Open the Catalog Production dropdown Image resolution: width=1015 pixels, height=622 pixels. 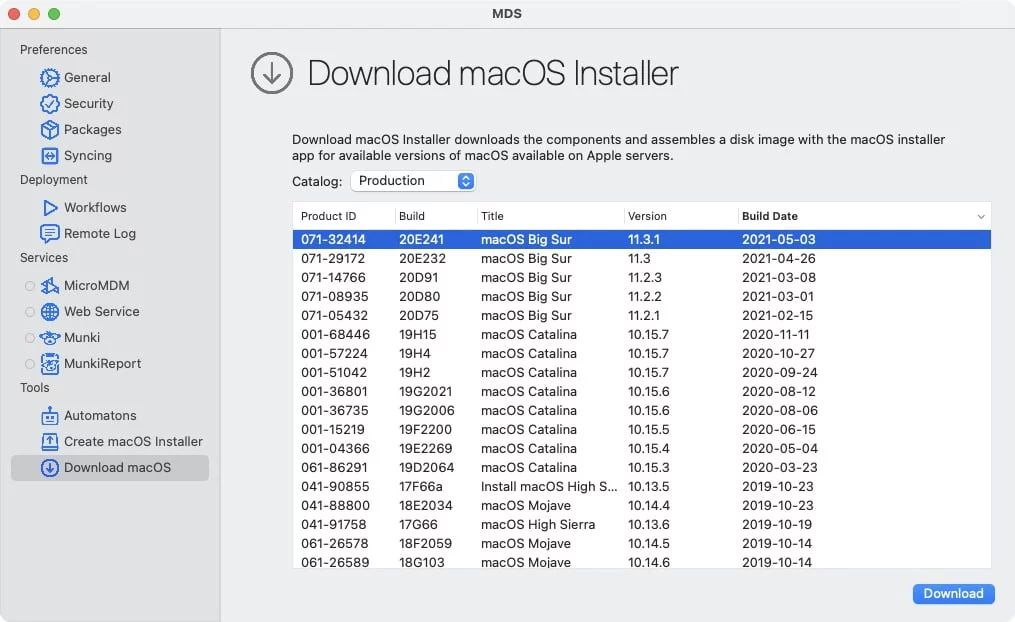pyautogui.click(x=413, y=181)
